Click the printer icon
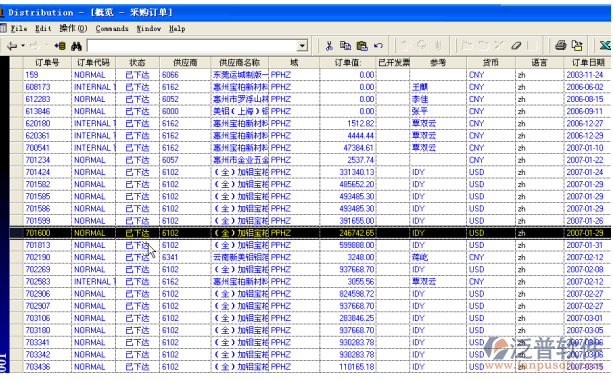 (561, 46)
